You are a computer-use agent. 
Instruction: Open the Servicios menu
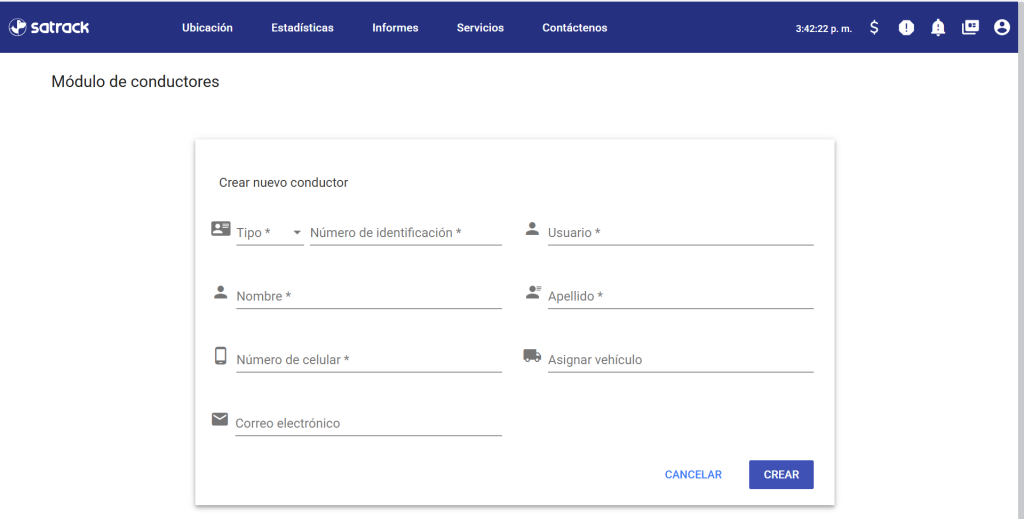pyautogui.click(x=480, y=27)
